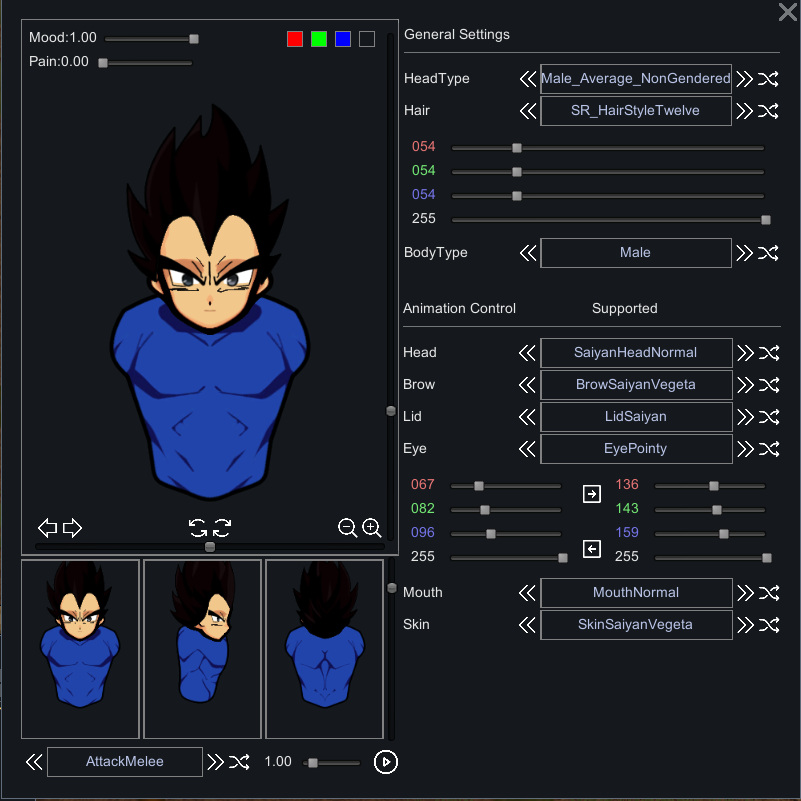Select the green background swatch
The height and width of the screenshot is (801, 801).
(319, 39)
